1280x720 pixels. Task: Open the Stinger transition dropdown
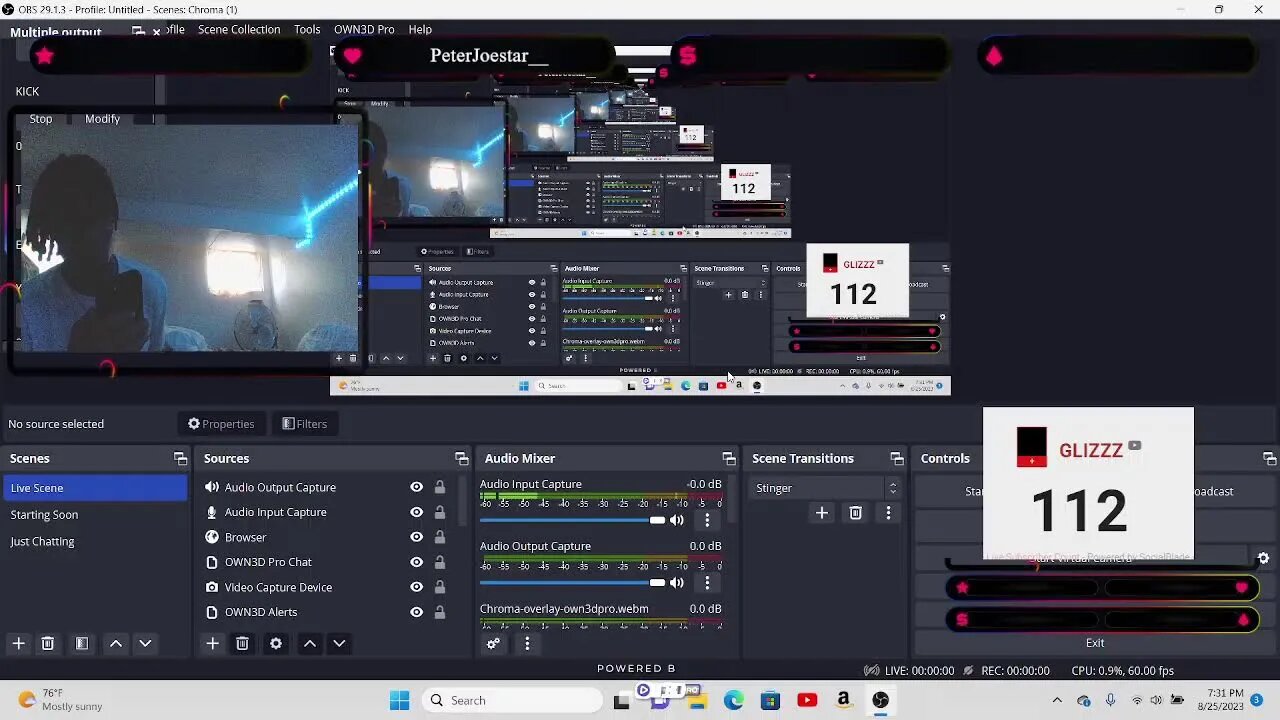coord(824,488)
